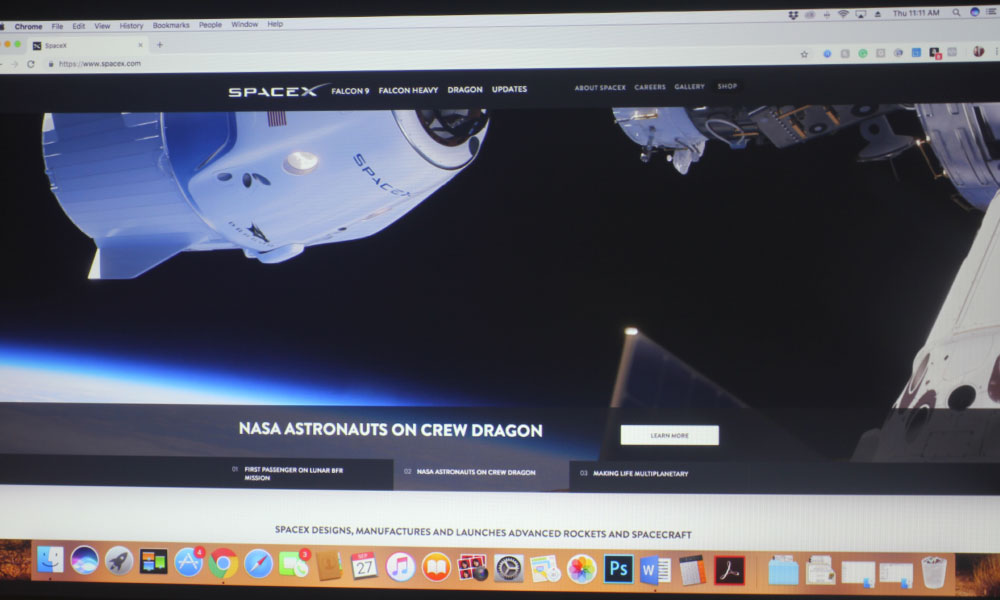1000x600 pixels.
Task: Visit the About SpaceX page
Action: coord(600,87)
